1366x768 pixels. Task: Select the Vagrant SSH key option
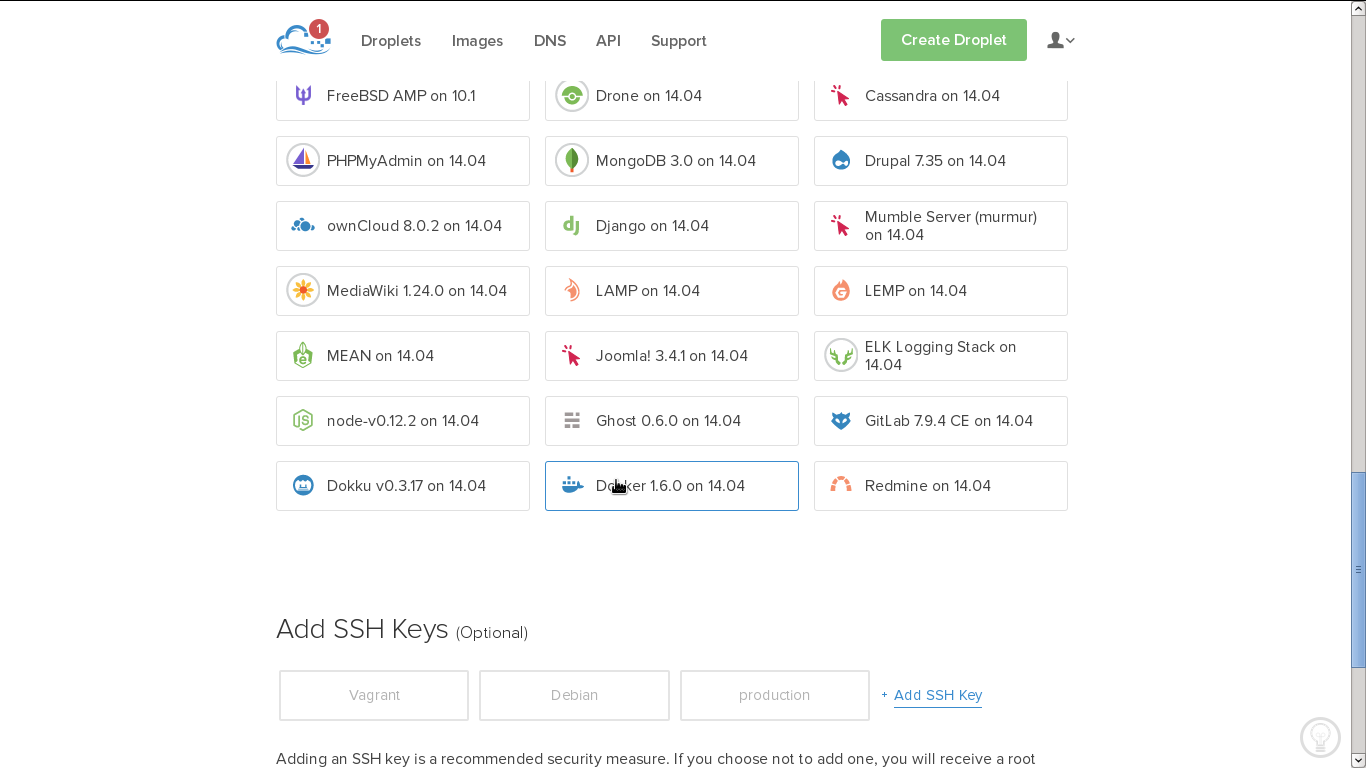click(374, 695)
